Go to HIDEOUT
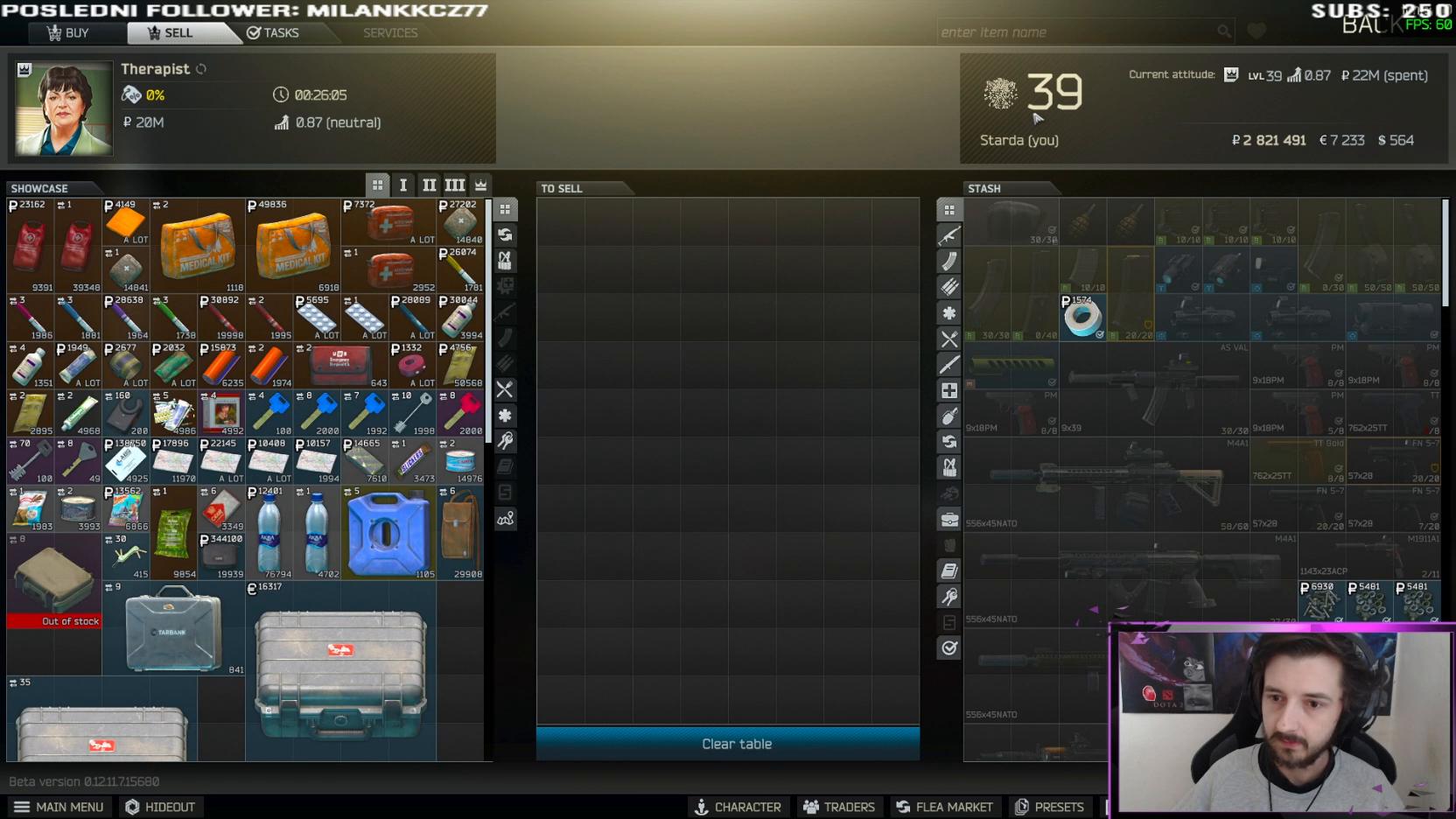Viewport: 1456px width, 819px height. 160,807
